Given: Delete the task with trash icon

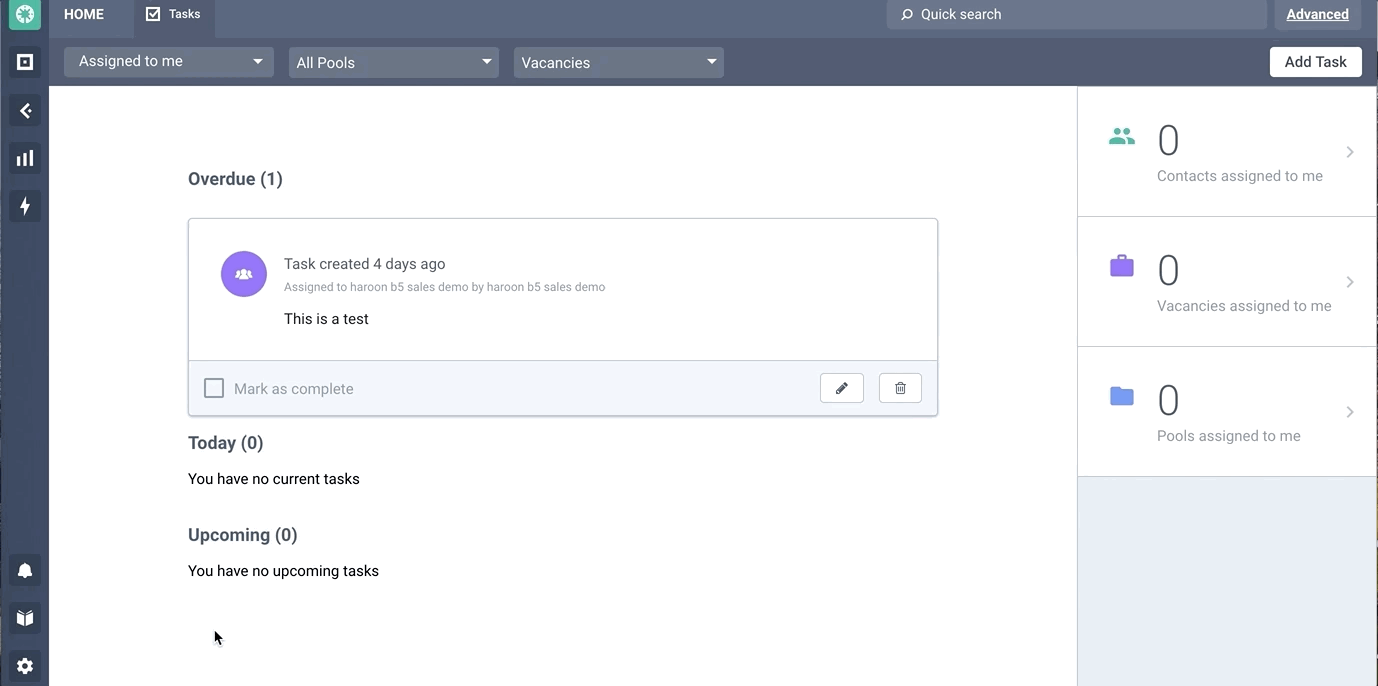Looking at the screenshot, I should (900, 388).
